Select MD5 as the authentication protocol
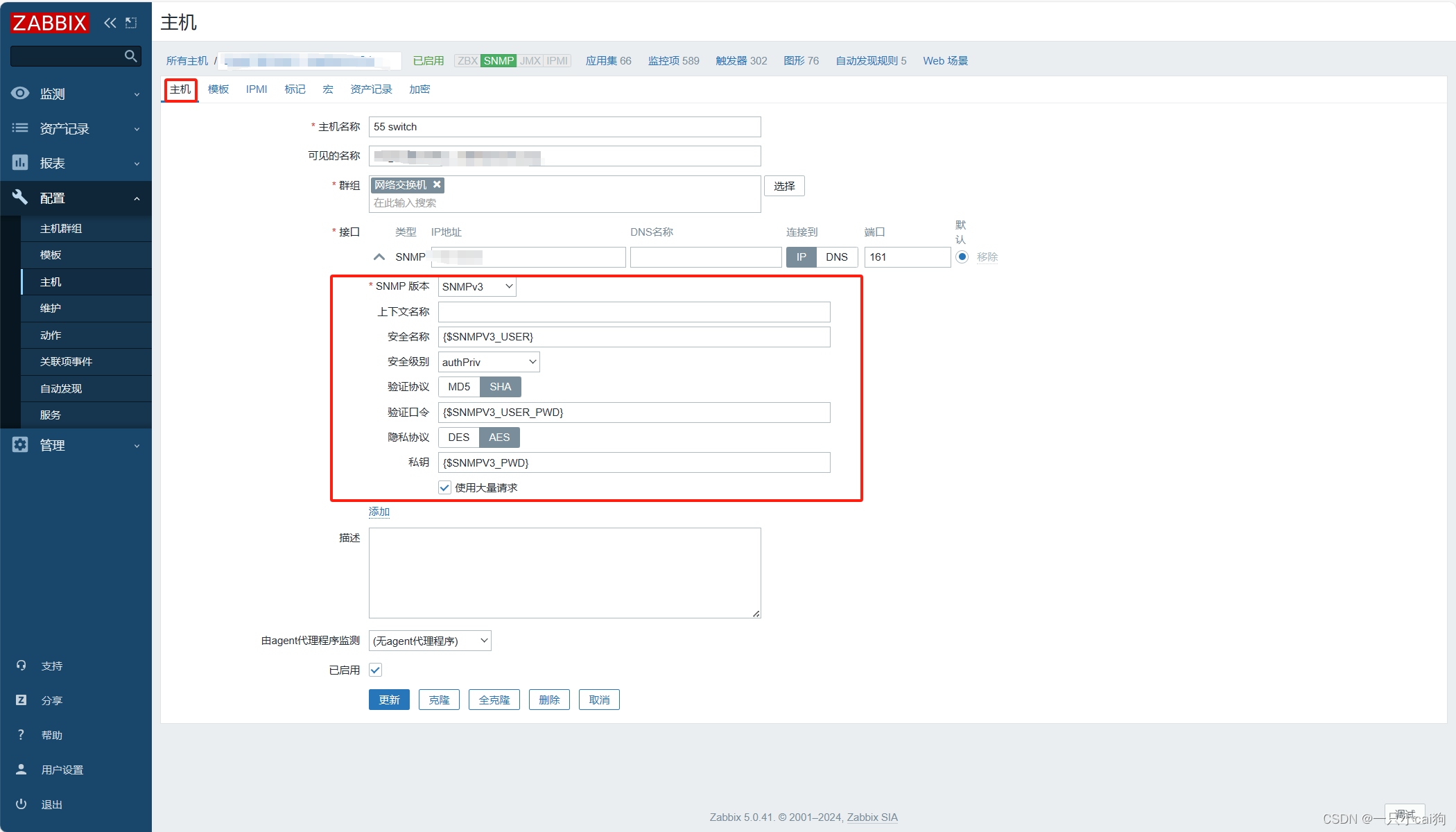The height and width of the screenshot is (832, 1456). click(458, 386)
